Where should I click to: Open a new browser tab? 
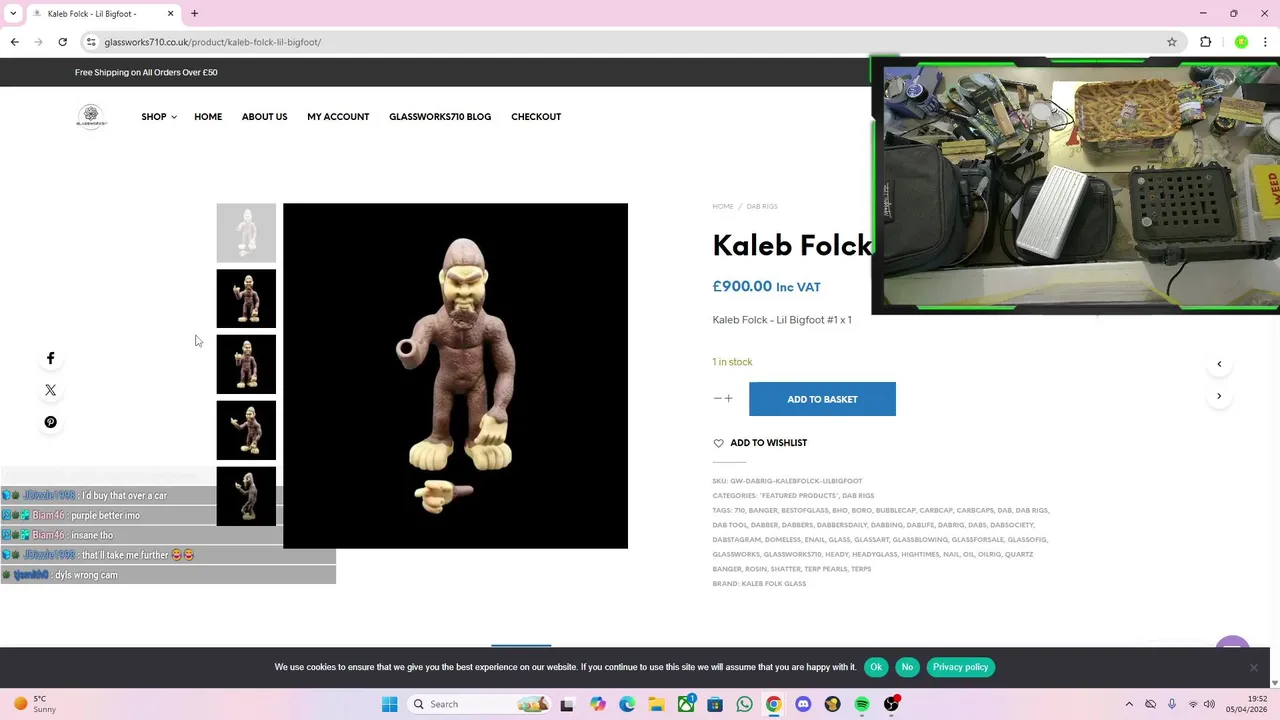[195, 14]
